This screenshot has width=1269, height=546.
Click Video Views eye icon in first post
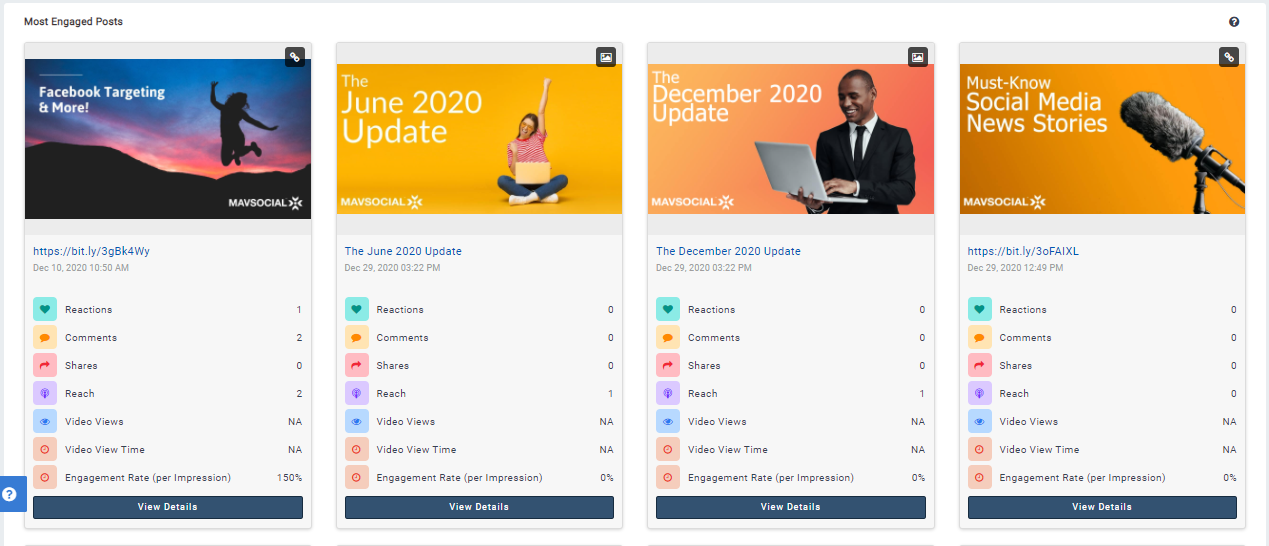pyautogui.click(x=45, y=422)
